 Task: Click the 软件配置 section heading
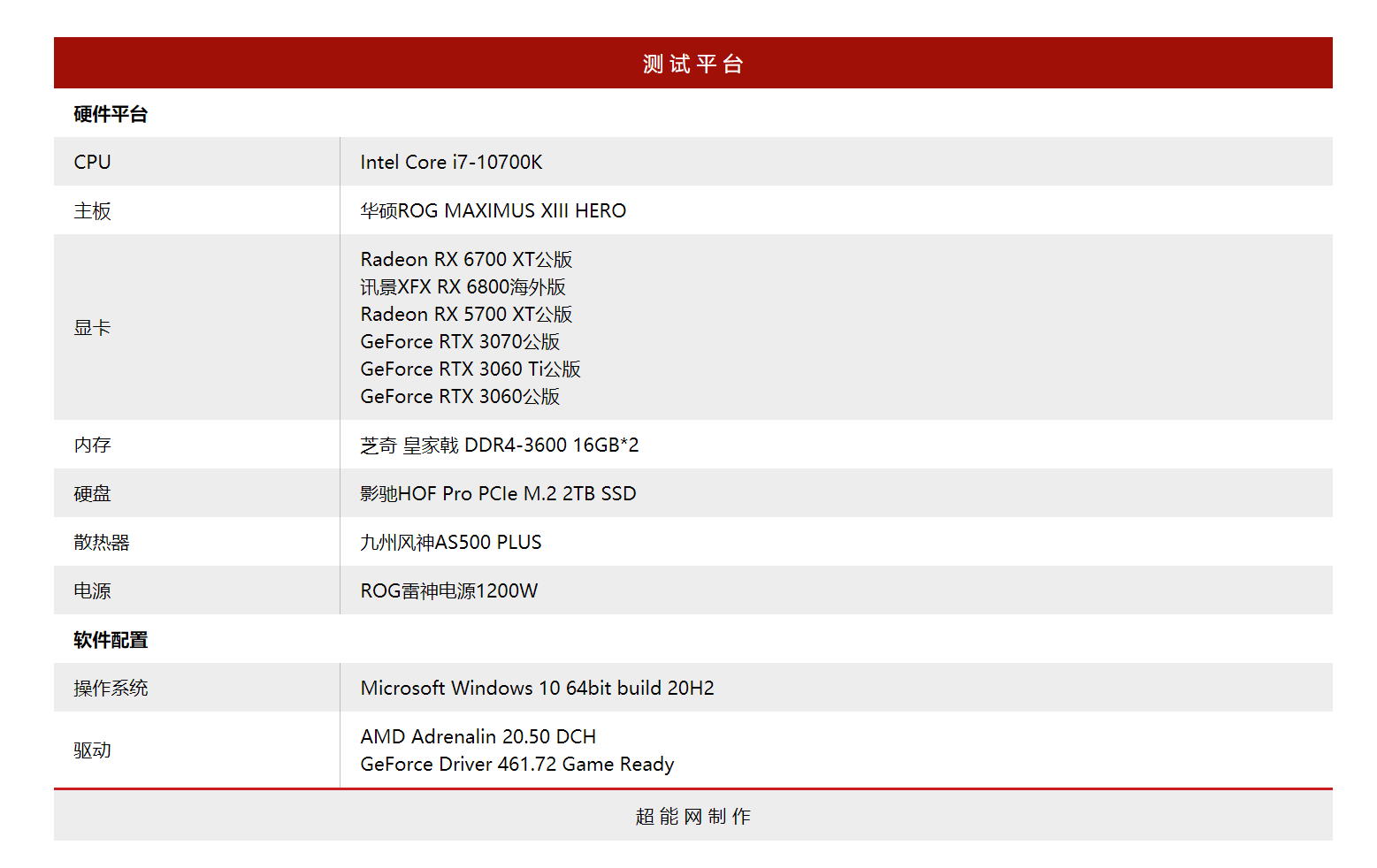pos(111,640)
